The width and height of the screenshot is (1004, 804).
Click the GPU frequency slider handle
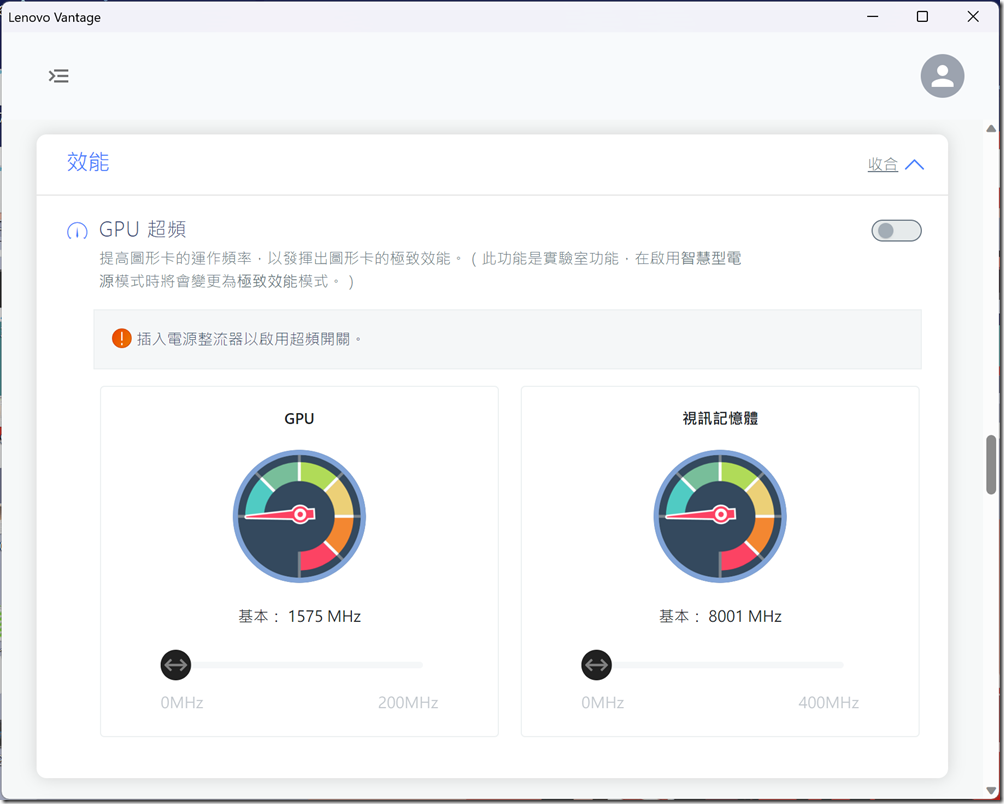pyautogui.click(x=176, y=664)
